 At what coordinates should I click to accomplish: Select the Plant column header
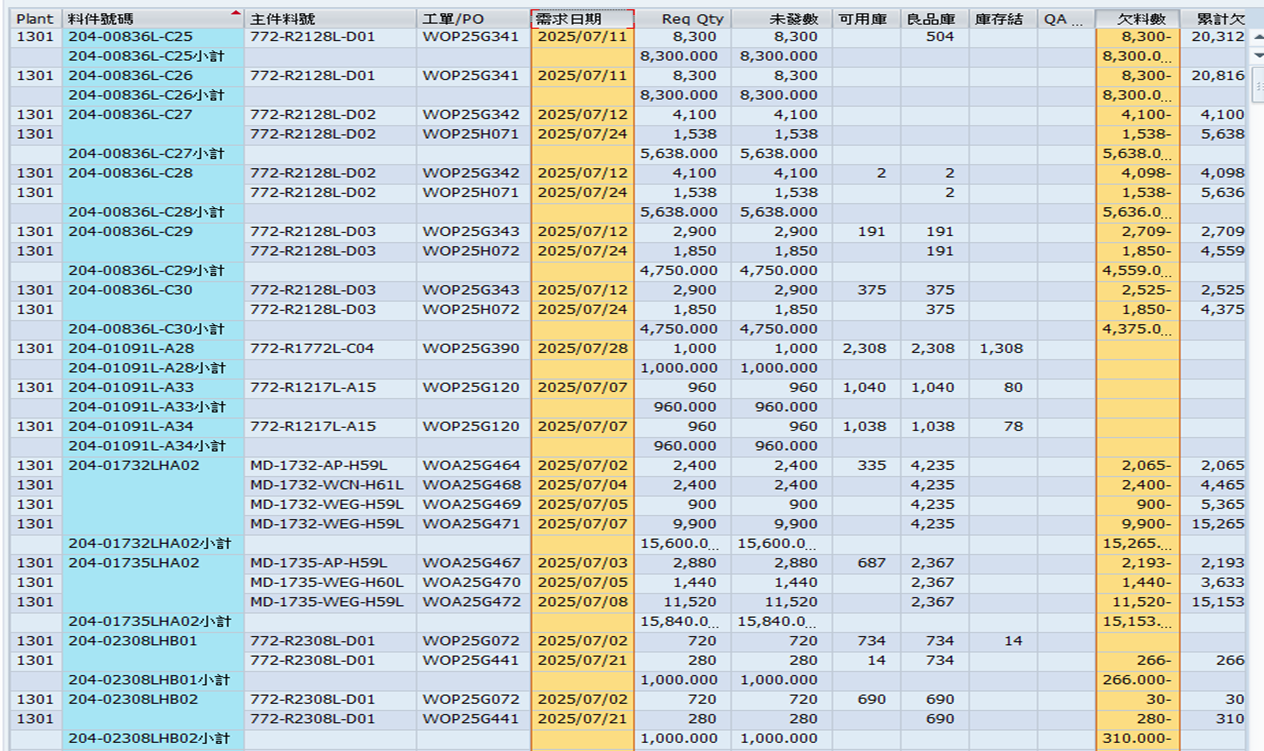click(35, 19)
